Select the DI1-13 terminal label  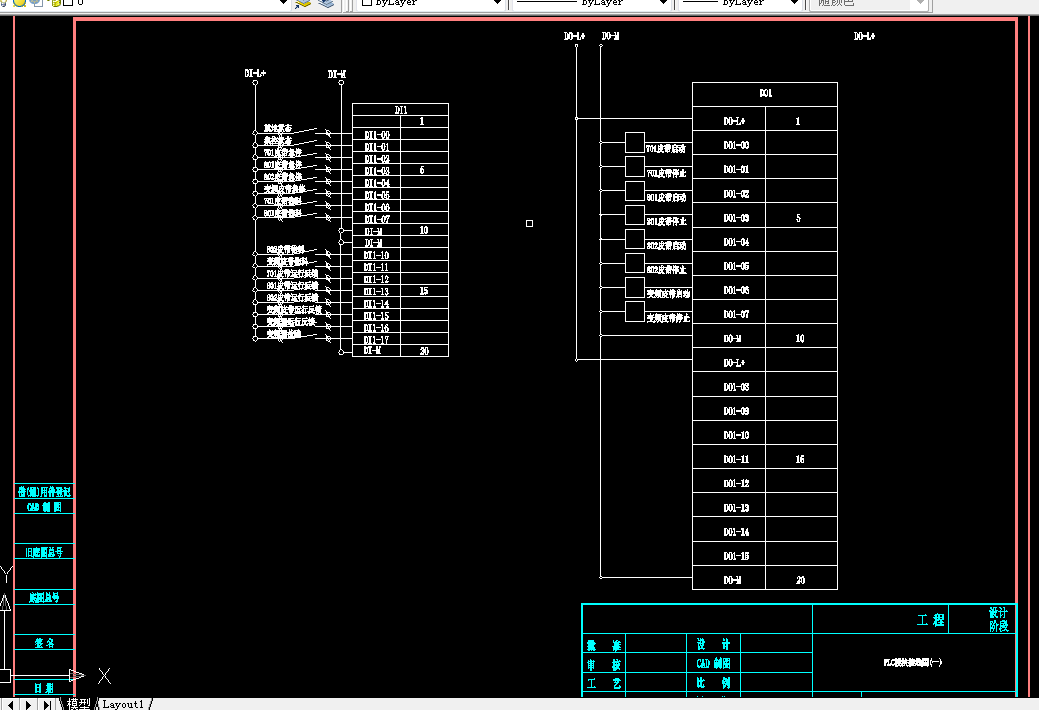(376, 292)
